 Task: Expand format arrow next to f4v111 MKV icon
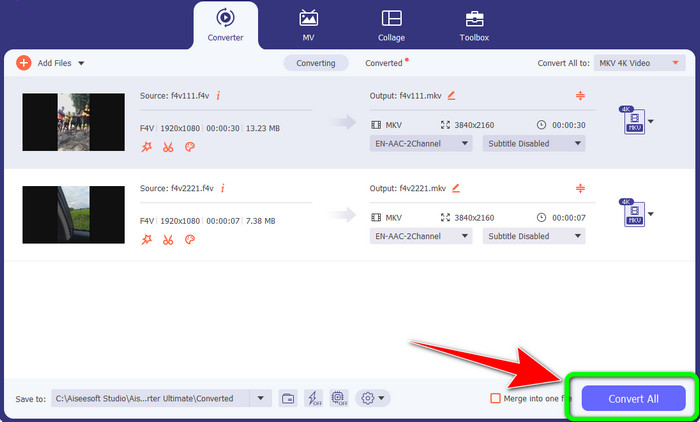(651, 121)
